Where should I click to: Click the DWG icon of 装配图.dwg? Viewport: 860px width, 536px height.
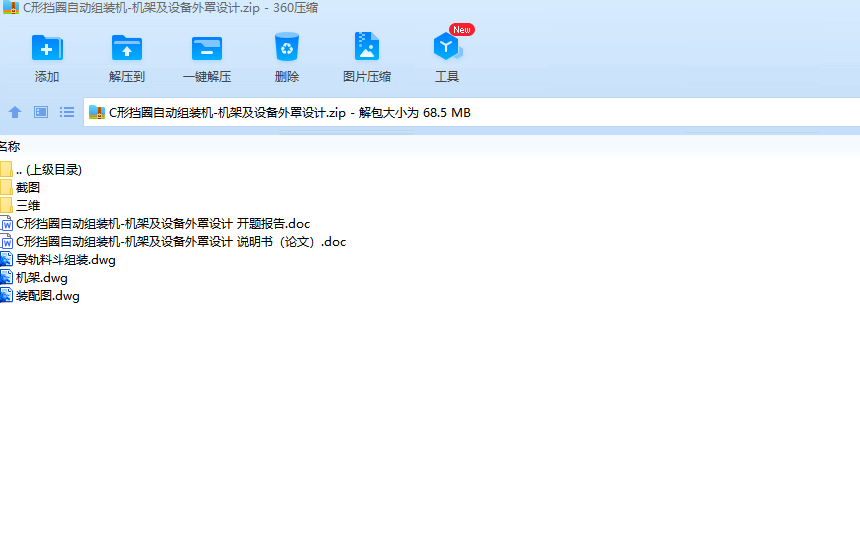6,296
